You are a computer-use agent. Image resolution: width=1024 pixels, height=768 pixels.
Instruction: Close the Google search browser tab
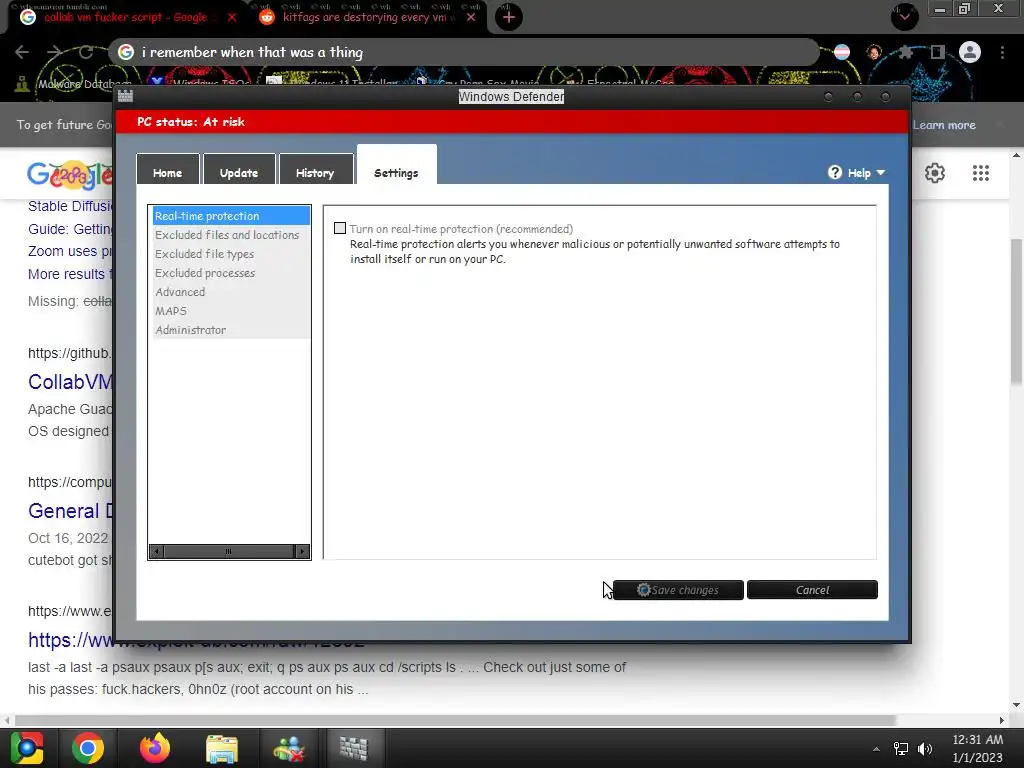click(232, 18)
